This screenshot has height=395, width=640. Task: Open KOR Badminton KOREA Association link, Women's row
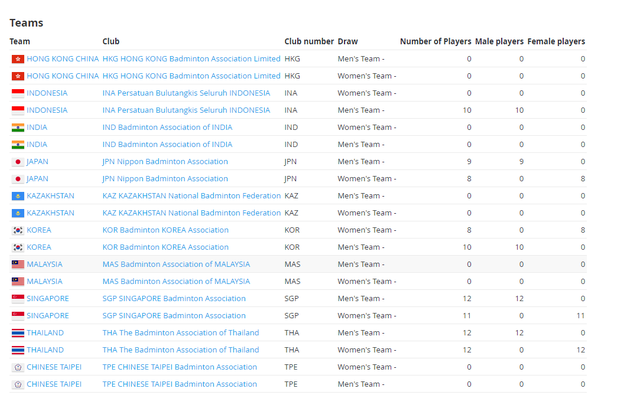(x=165, y=230)
